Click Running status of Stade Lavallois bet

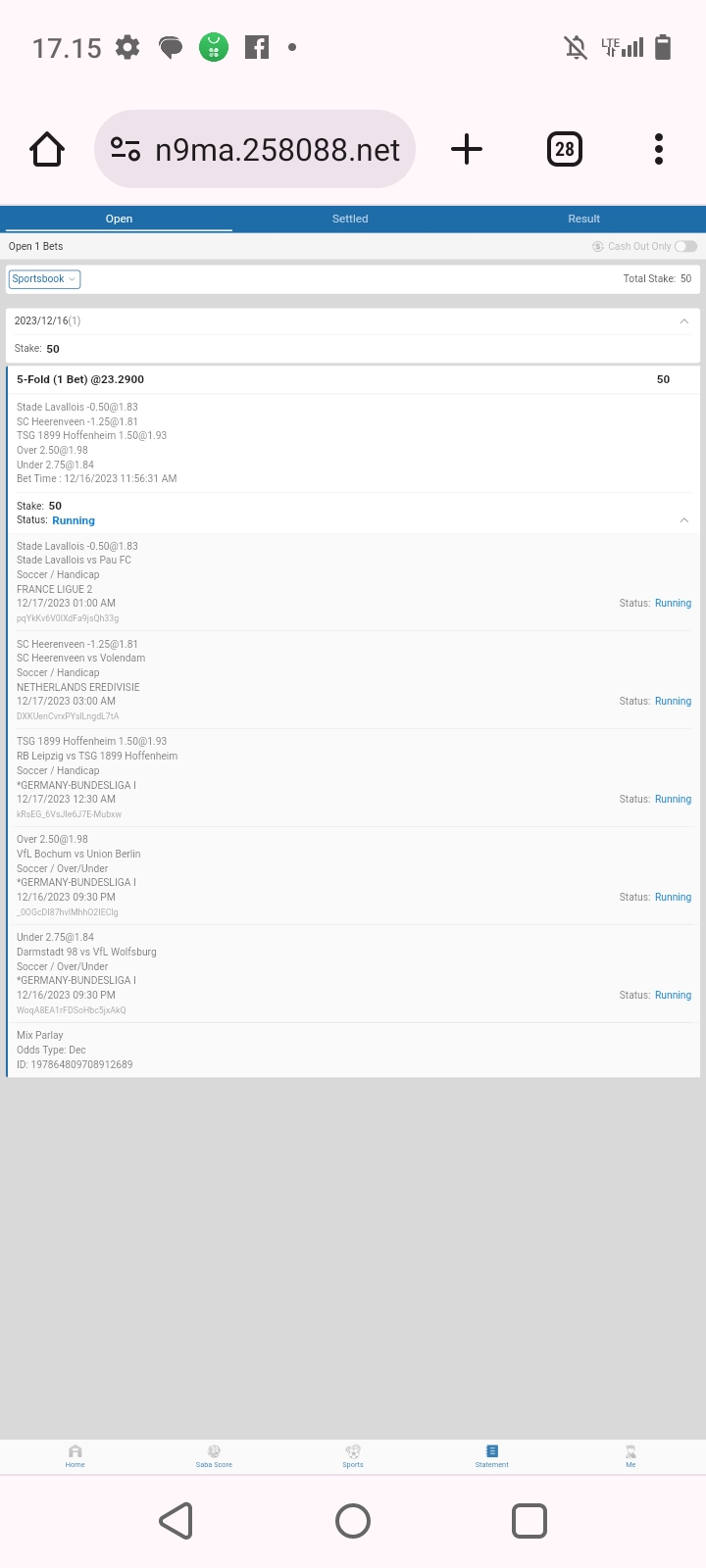tap(673, 604)
